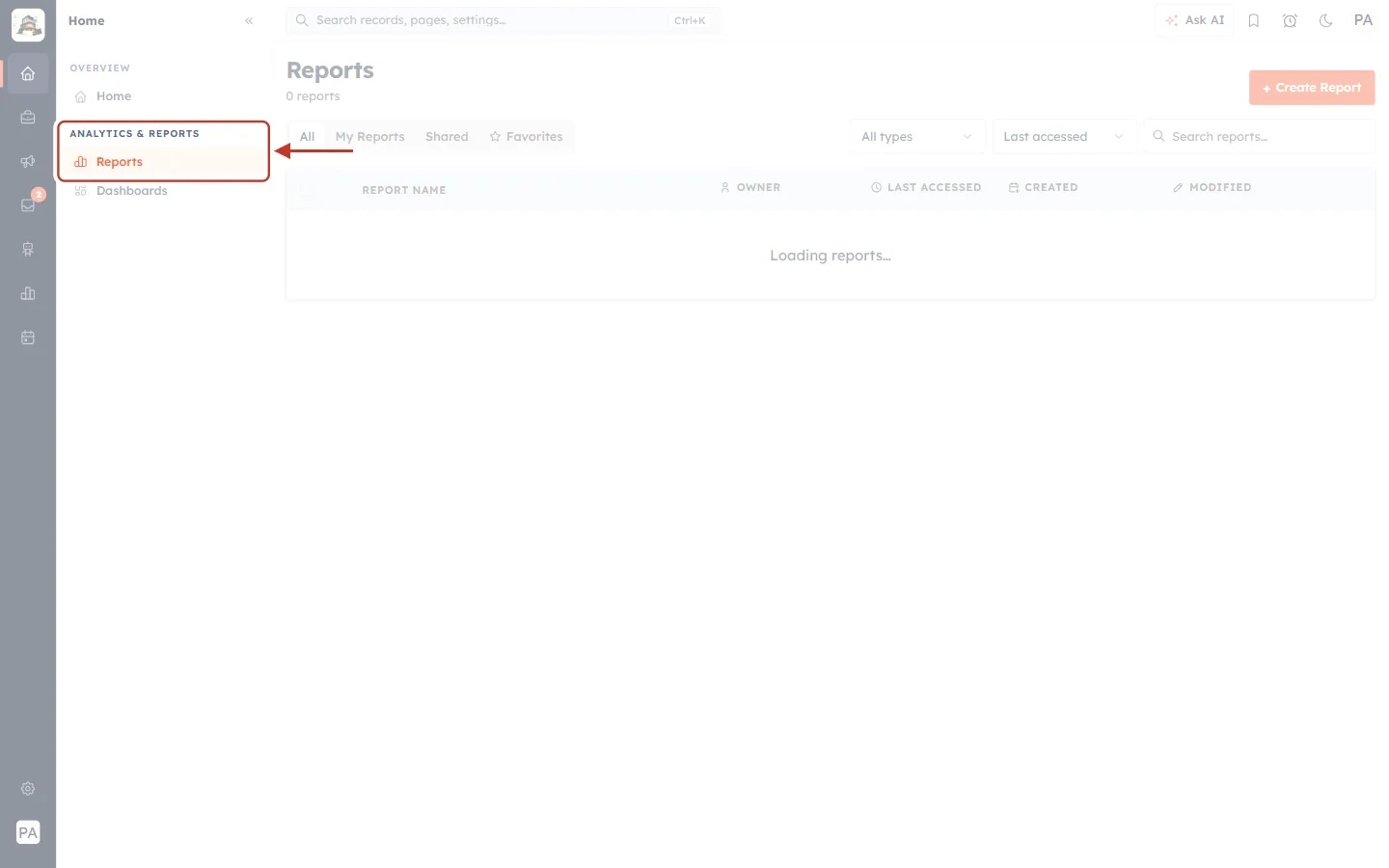
Task: Open Dashboards in the sidebar
Action: [x=163, y=191]
